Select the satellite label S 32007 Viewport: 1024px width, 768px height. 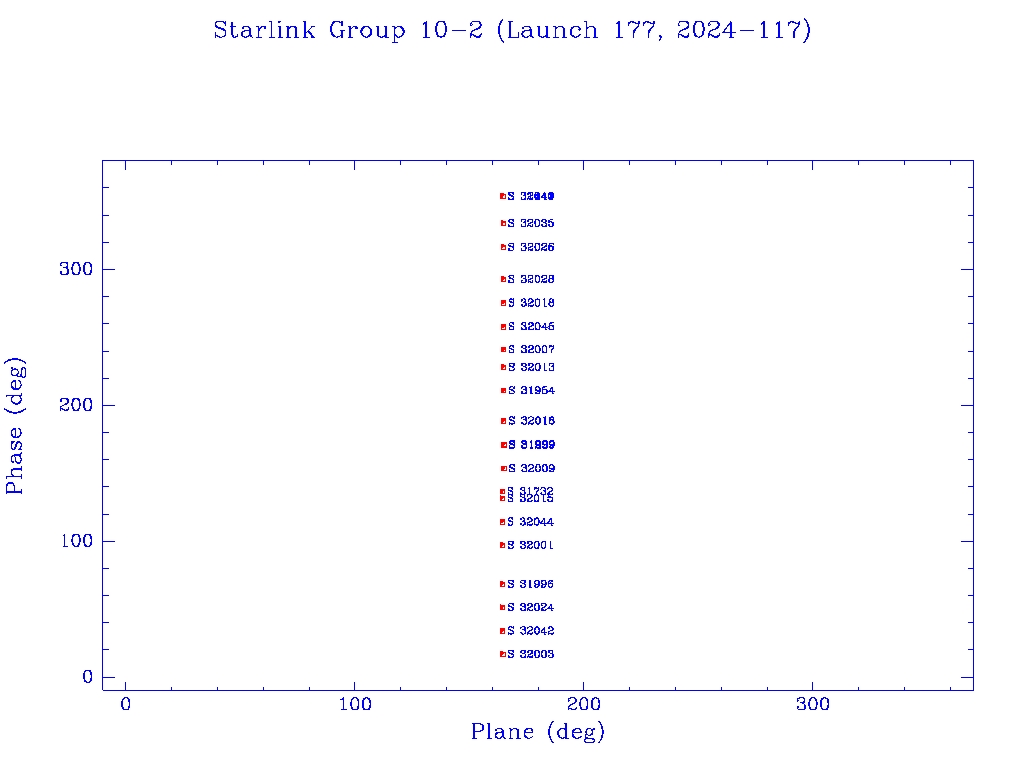pyautogui.click(x=532, y=349)
